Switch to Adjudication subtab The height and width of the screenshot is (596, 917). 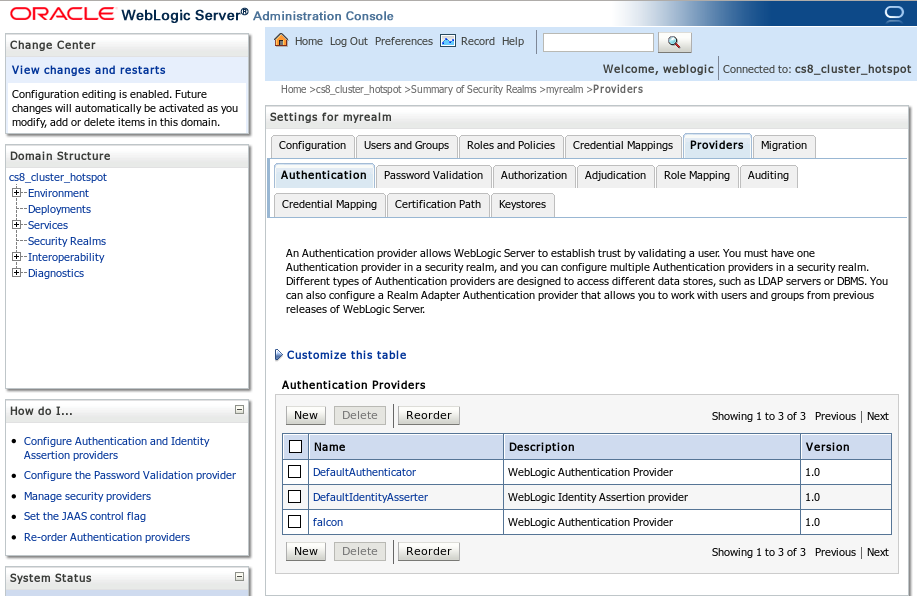point(615,175)
